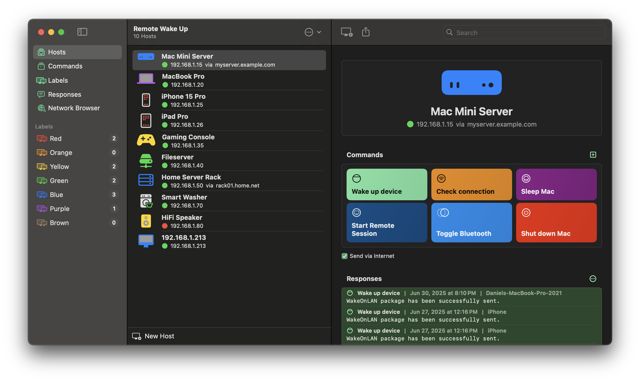
Task: Select the Smart Washer host row
Action: click(229, 201)
